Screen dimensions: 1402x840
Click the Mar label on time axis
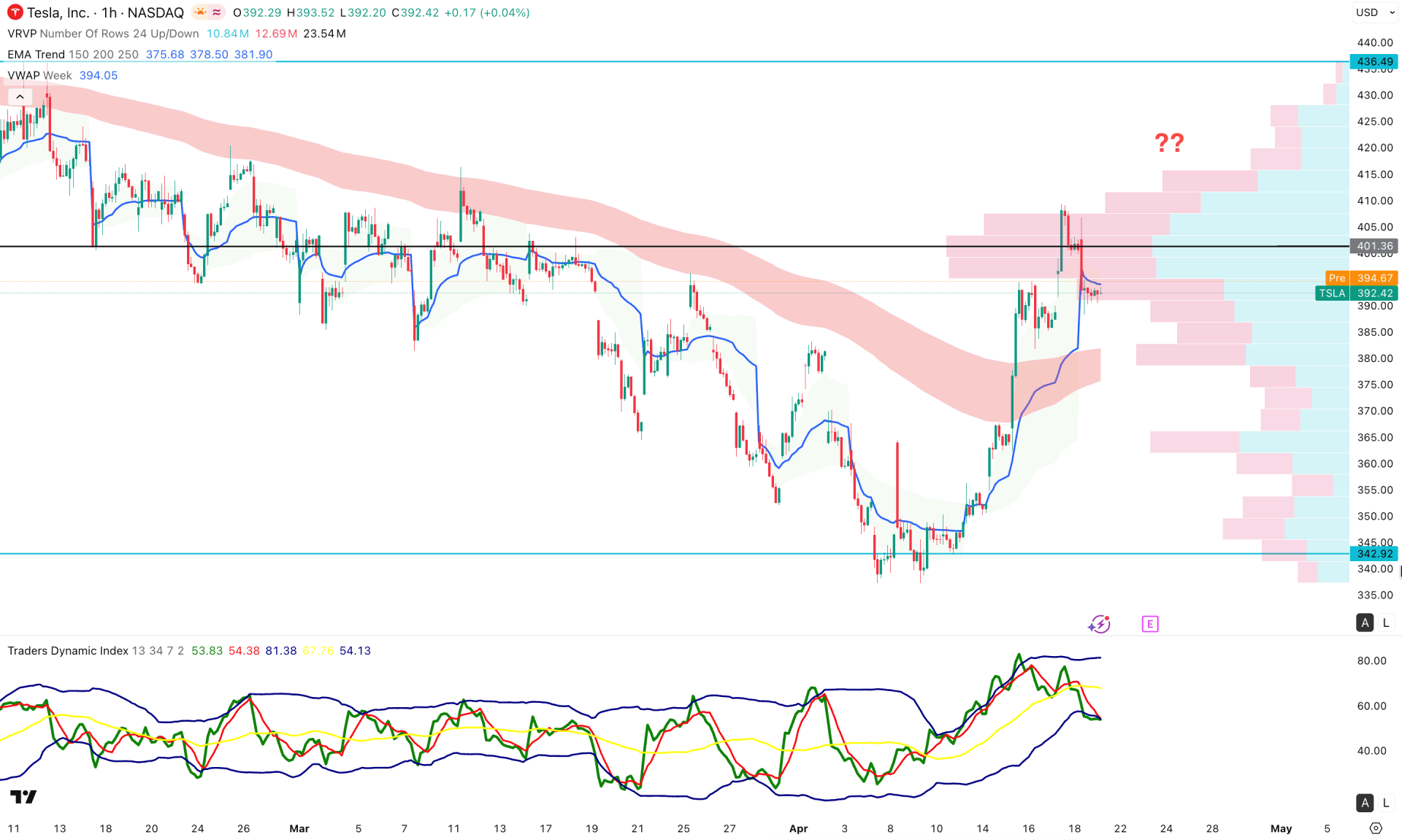pos(299,828)
